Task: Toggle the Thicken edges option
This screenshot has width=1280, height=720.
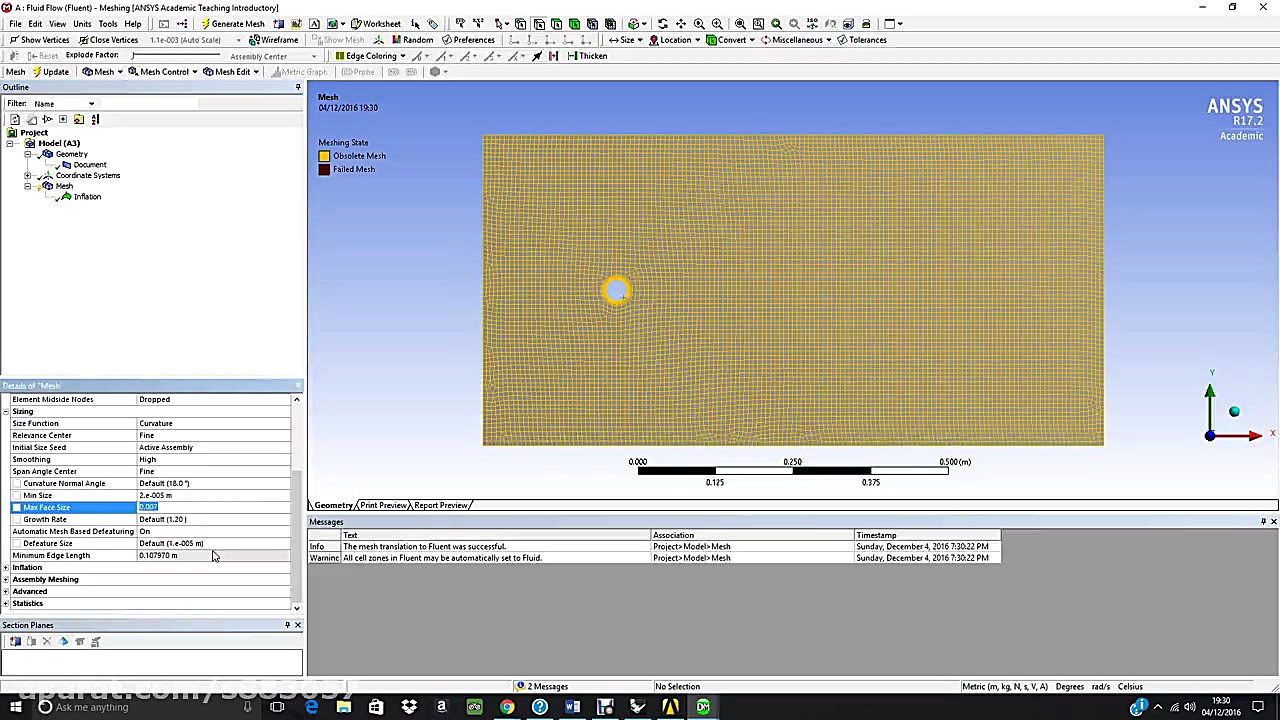Action: click(586, 56)
